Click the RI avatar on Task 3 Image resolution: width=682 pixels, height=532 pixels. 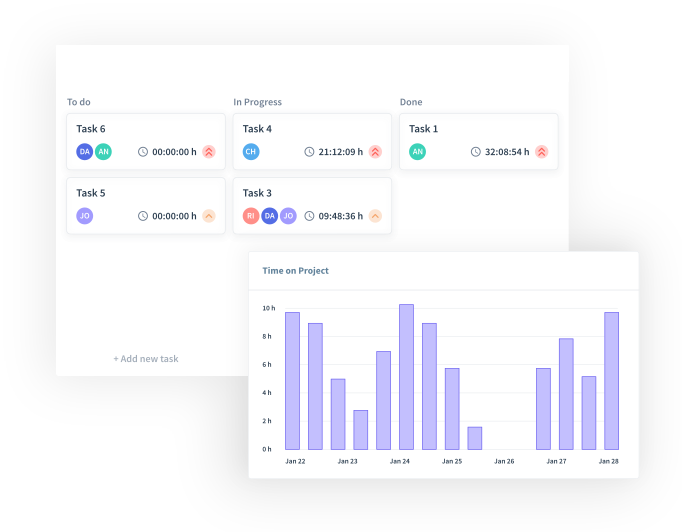(x=251, y=216)
